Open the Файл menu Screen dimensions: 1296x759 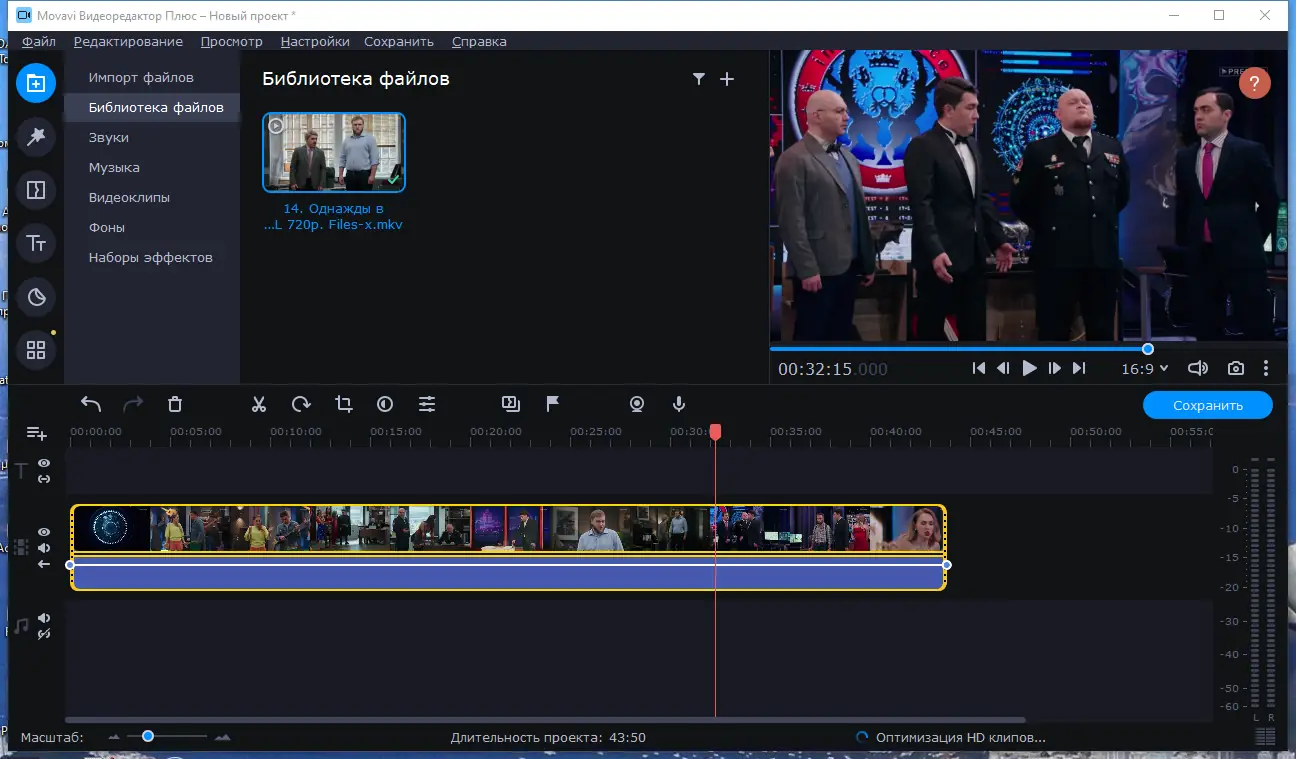click(39, 41)
